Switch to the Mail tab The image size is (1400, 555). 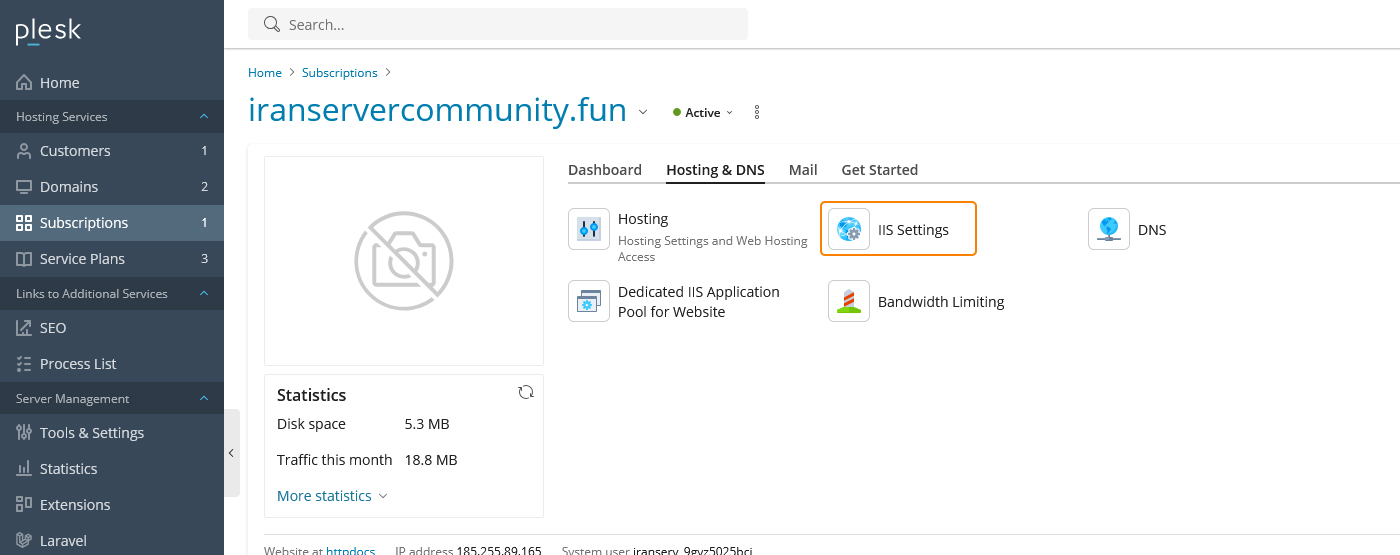click(x=803, y=170)
